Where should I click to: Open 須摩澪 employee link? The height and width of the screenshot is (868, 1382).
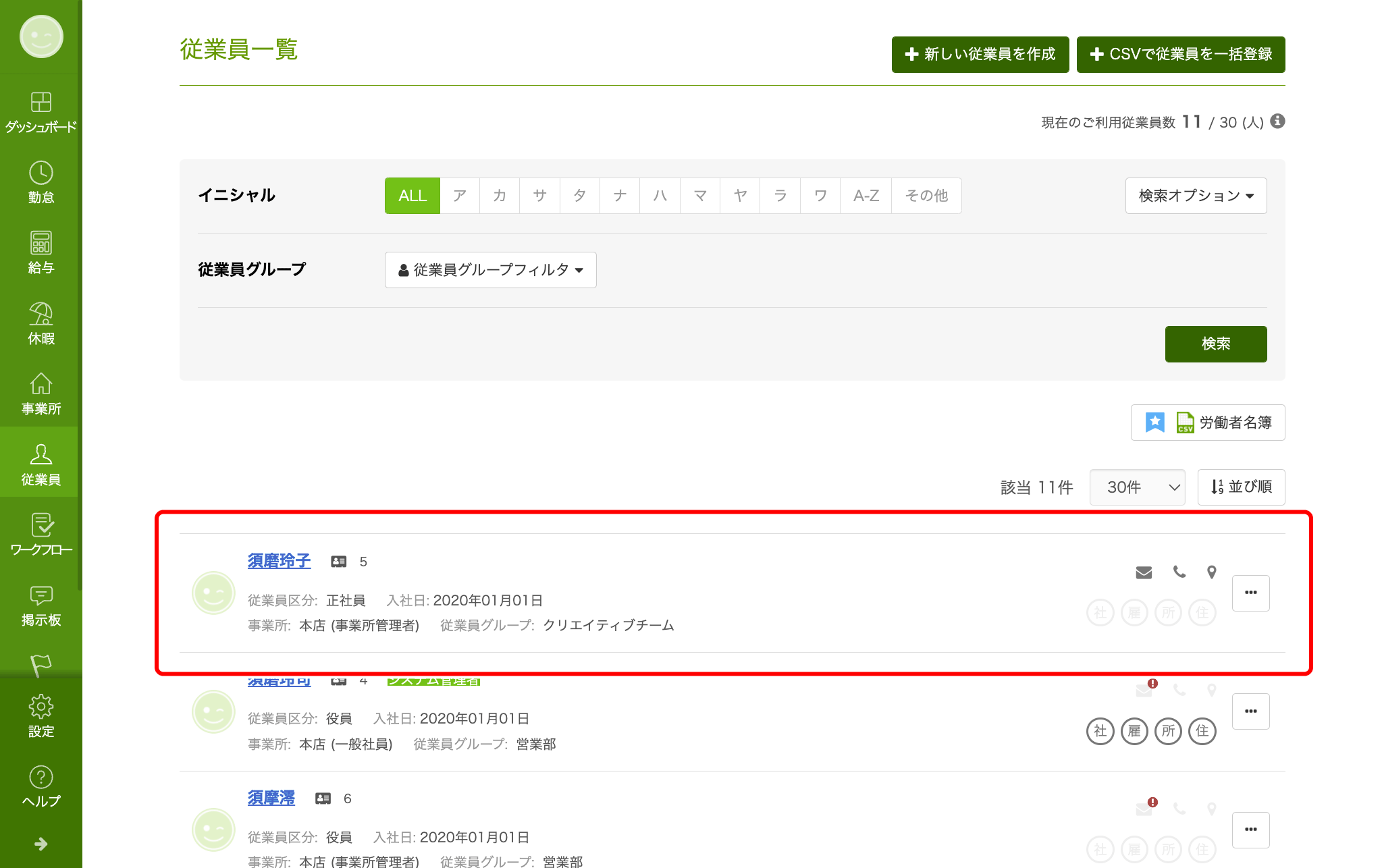pos(271,798)
